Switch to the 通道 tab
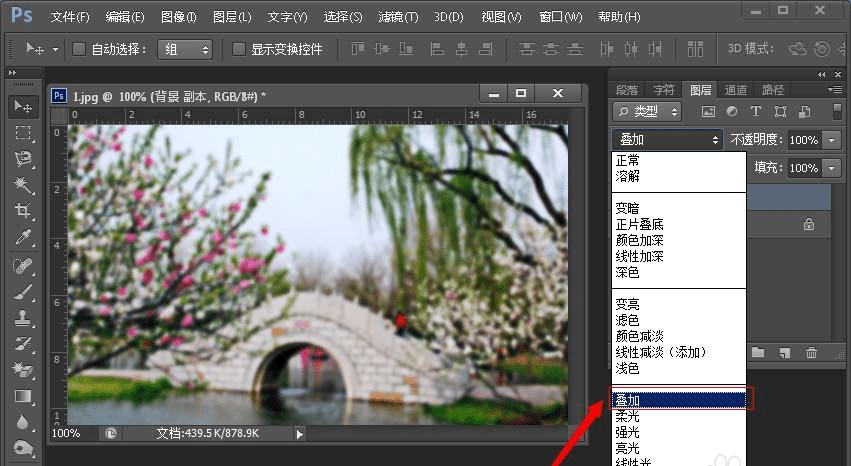Viewport: 851px width, 466px height. pyautogui.click(x=736, y=90)
